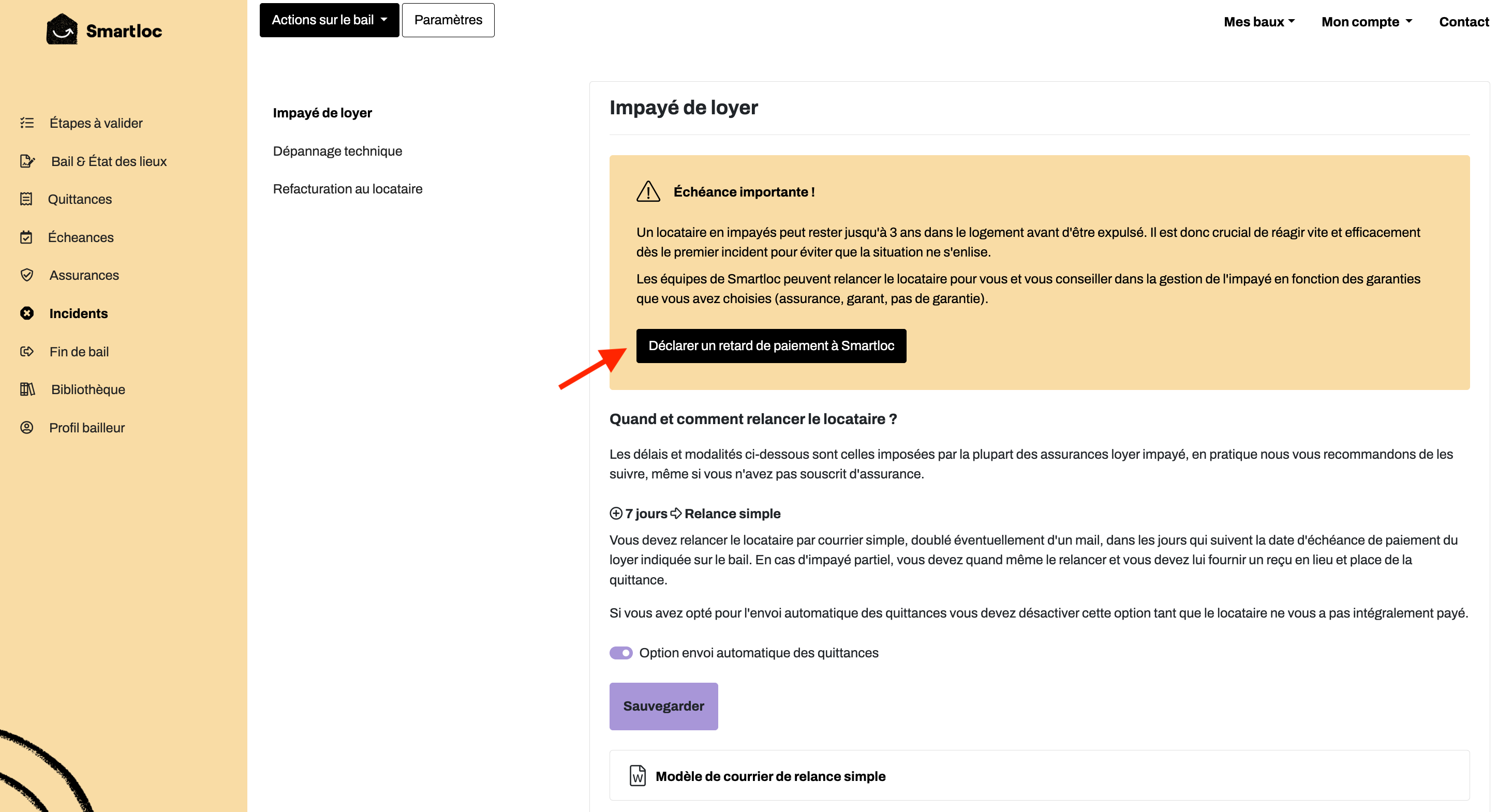
Task: Expand the Mon compte dropdown
Action: pos(1367,22)
